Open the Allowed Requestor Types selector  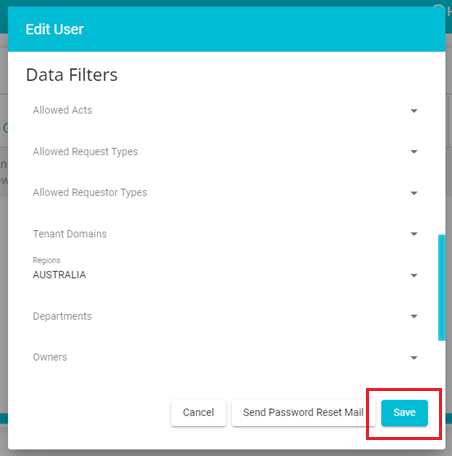point(225,193)
